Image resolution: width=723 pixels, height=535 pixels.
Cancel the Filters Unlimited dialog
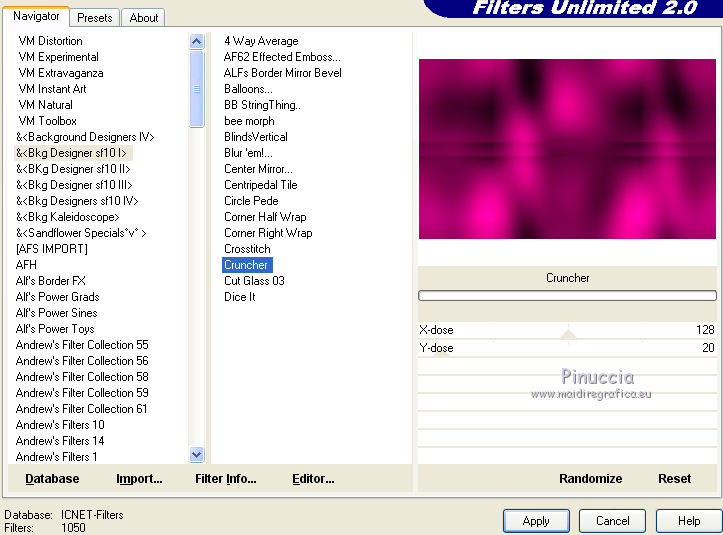click(x=612, y=521)
